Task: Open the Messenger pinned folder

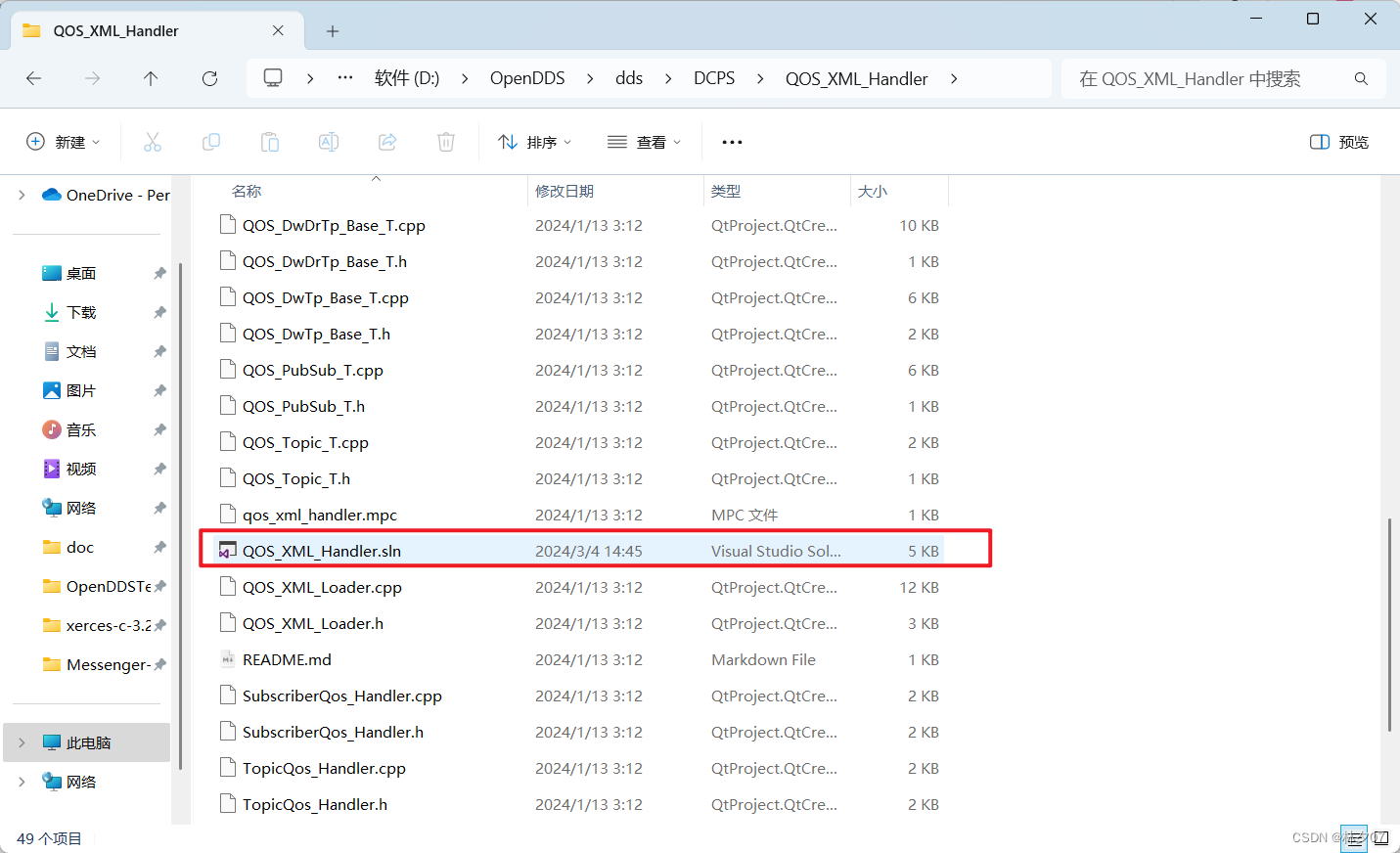Action: [109, 665]
